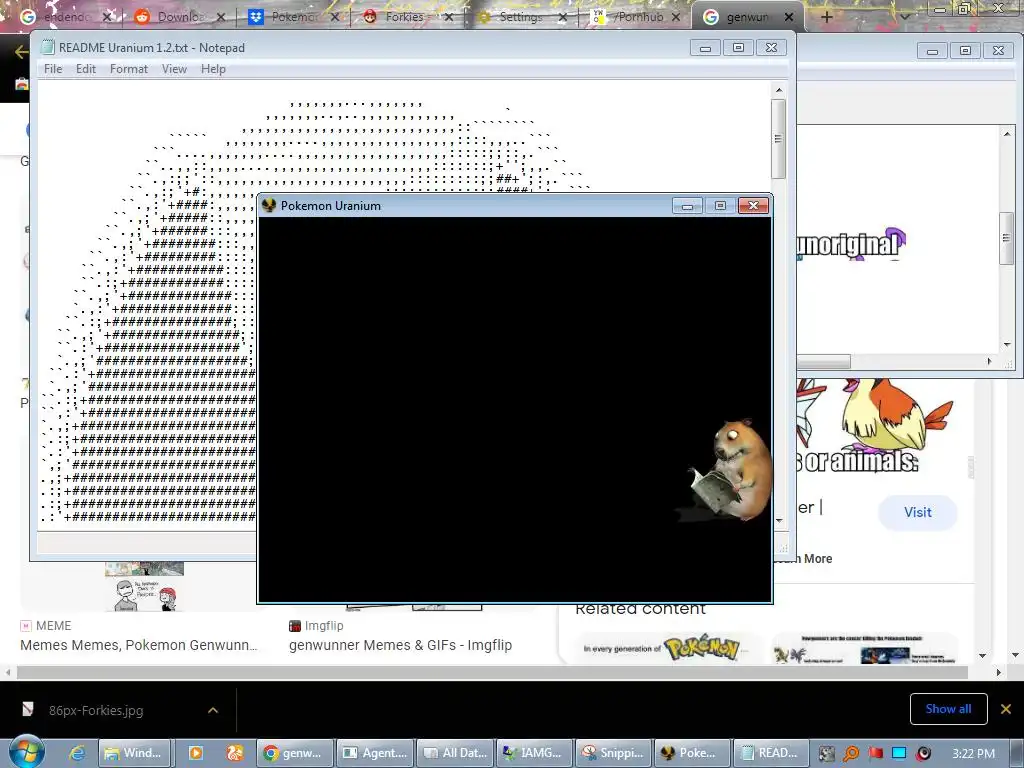Click the rear window vertical scrollbar thumb
The height and width of the screenshot is (768, 1024).
(1006, 238)
